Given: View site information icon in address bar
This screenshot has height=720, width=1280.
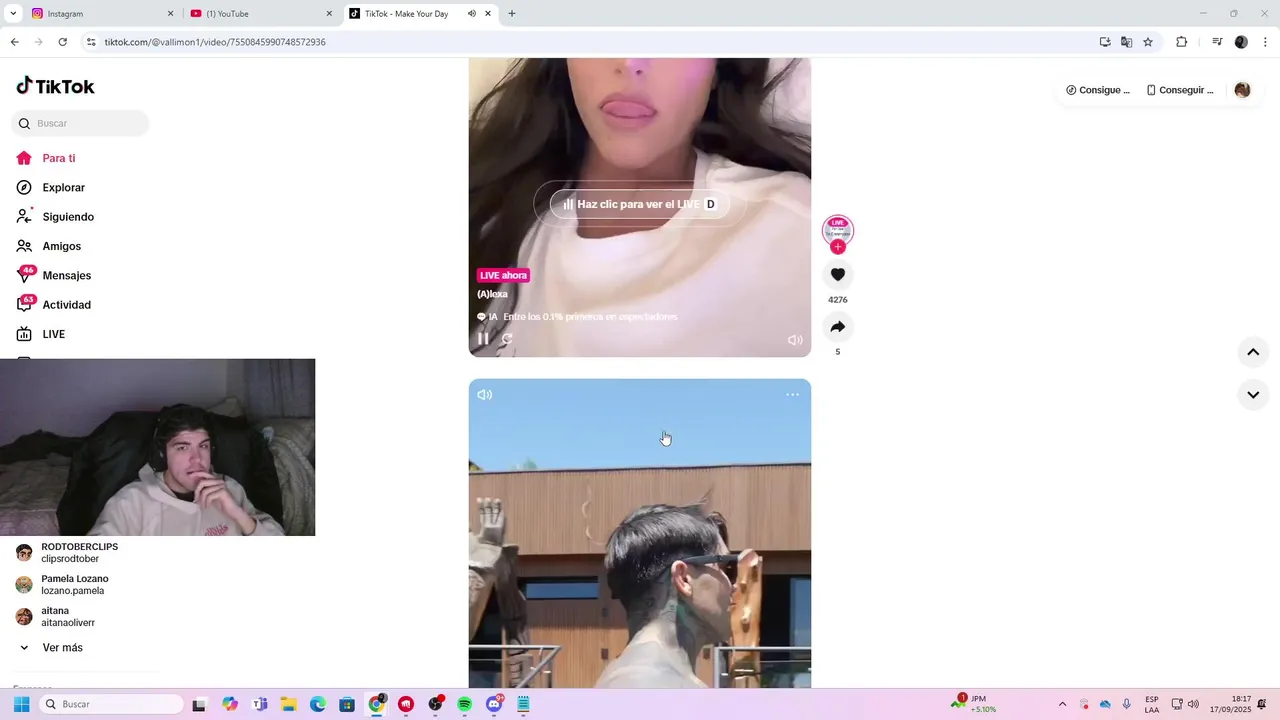Looking at the screenshot, I should [x=91, y=42].
